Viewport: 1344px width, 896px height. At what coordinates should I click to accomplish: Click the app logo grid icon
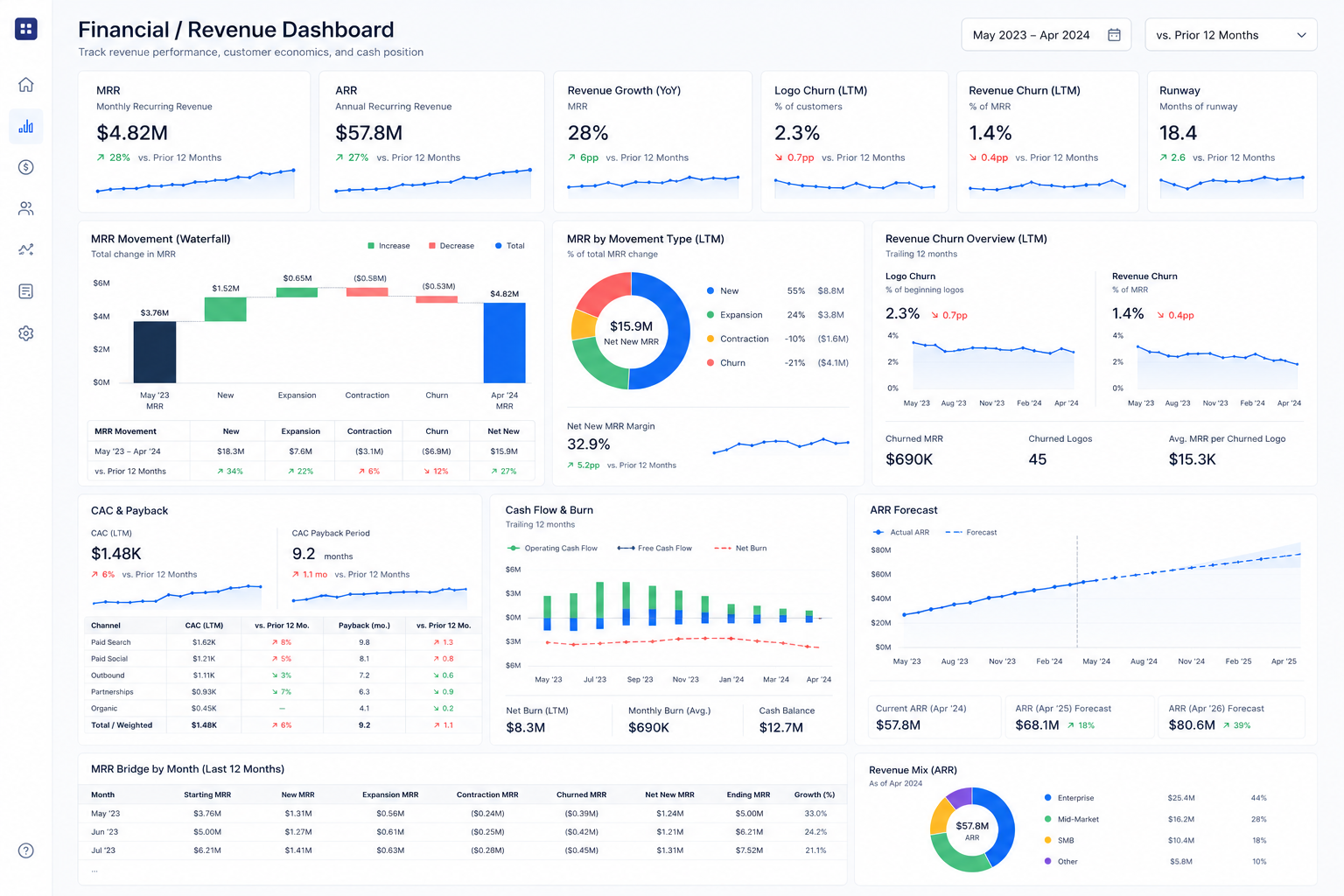(25, 29)
